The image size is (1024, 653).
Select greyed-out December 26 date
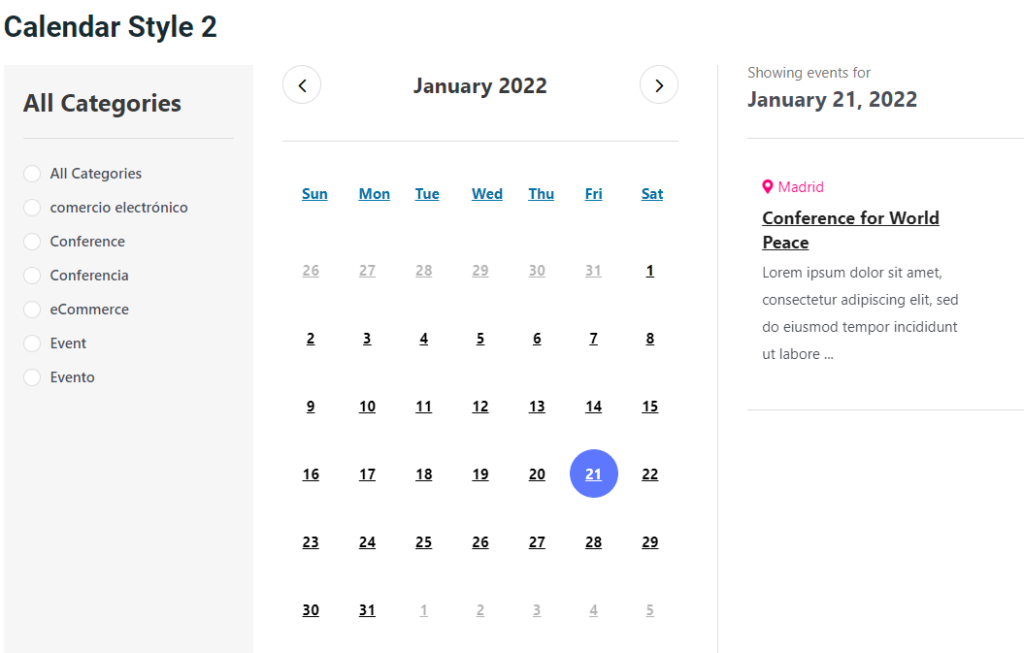click(311, 271)
